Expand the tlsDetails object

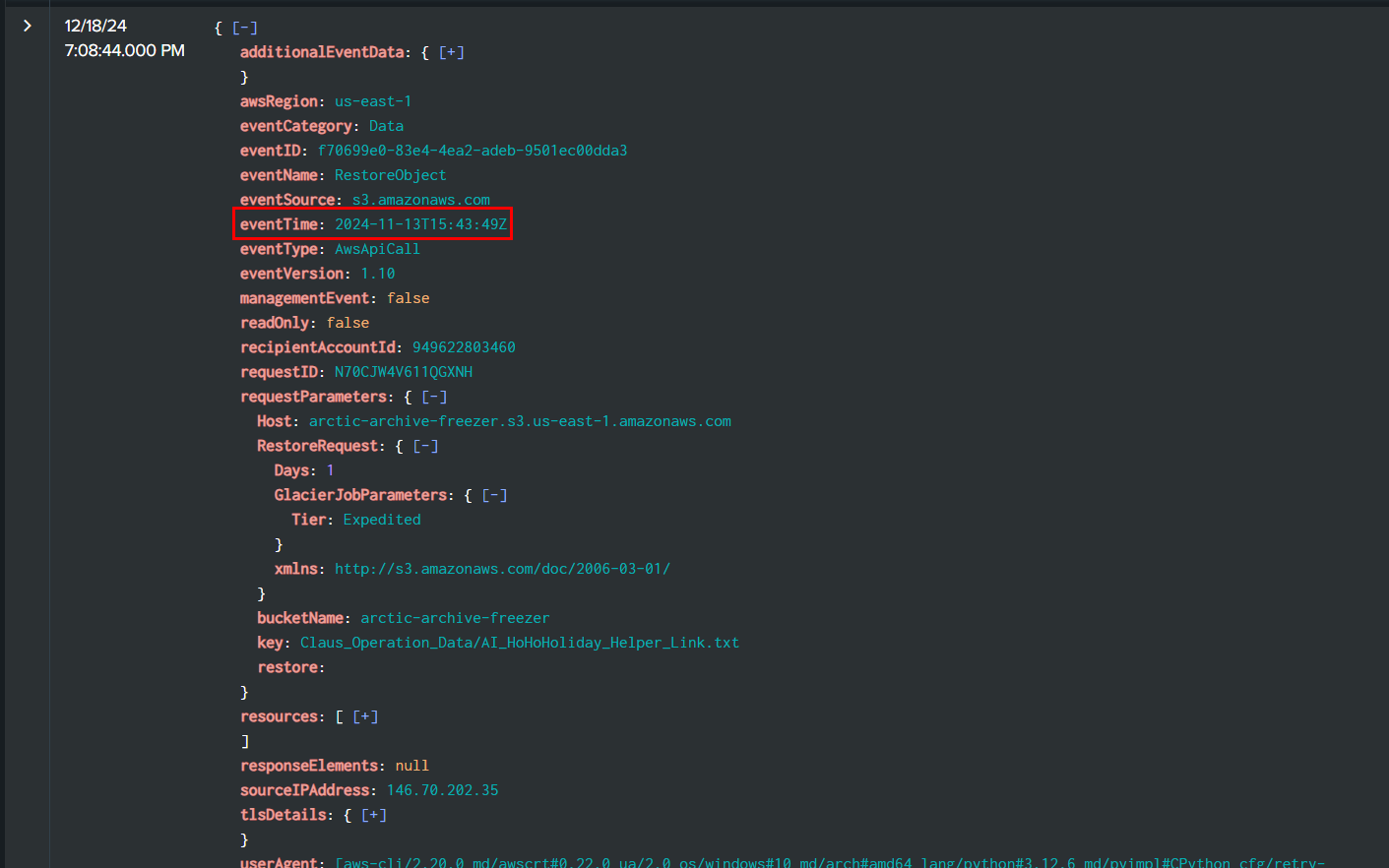tap(374, 816)
